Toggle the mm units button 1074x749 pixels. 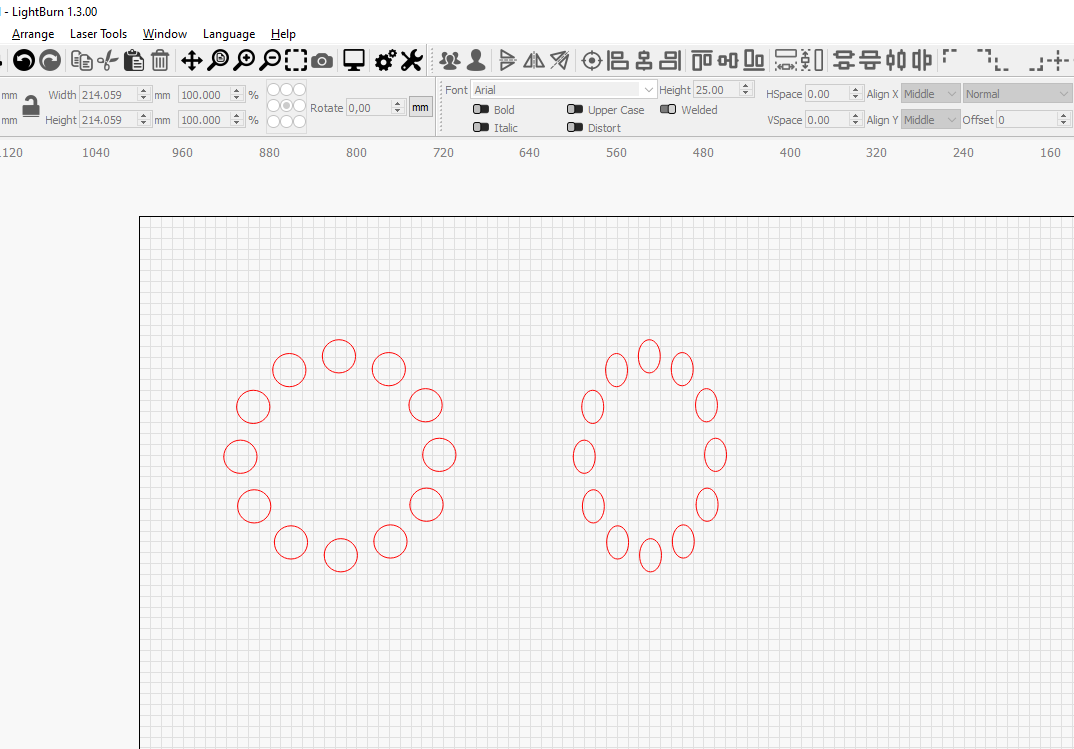tap(421, 107)
